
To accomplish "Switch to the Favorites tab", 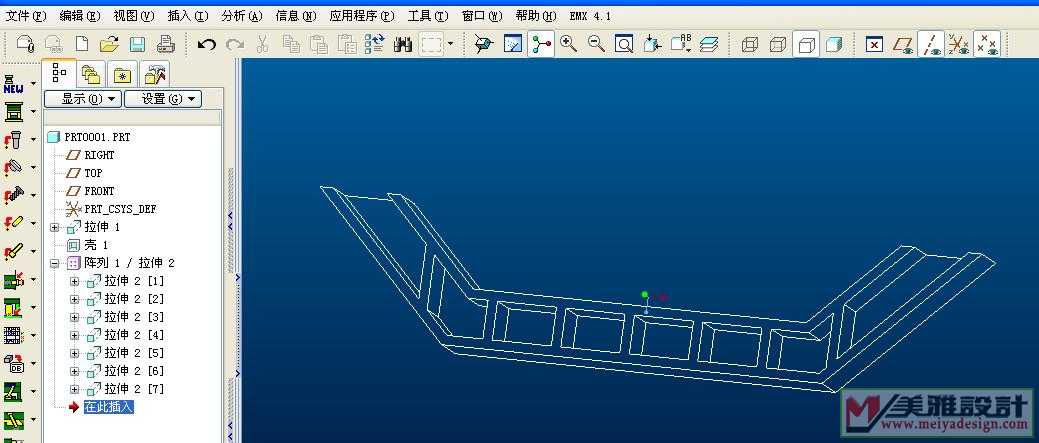I will (123, 75).
